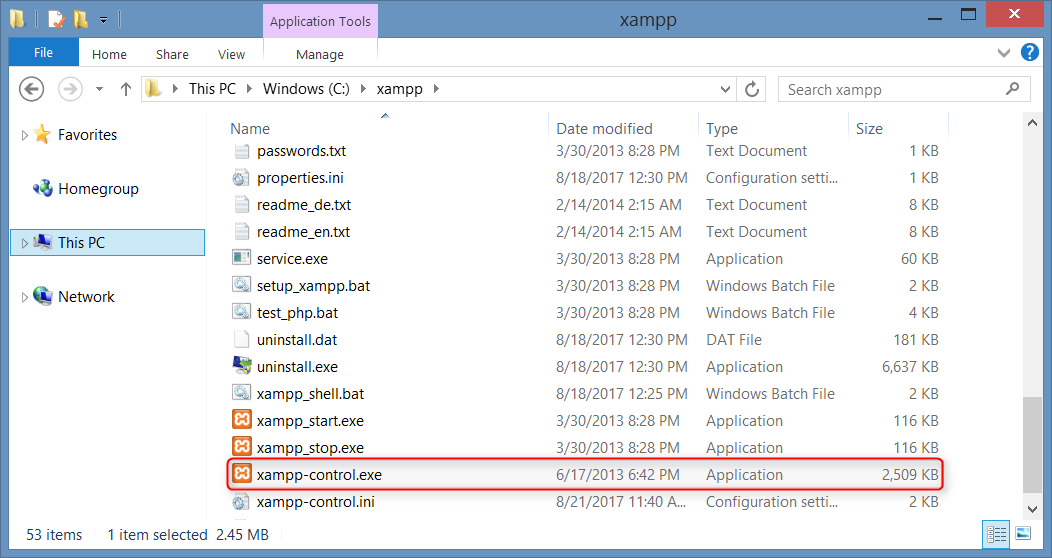
Task: Click the service.exe file icon
Action: click(242, 258)
